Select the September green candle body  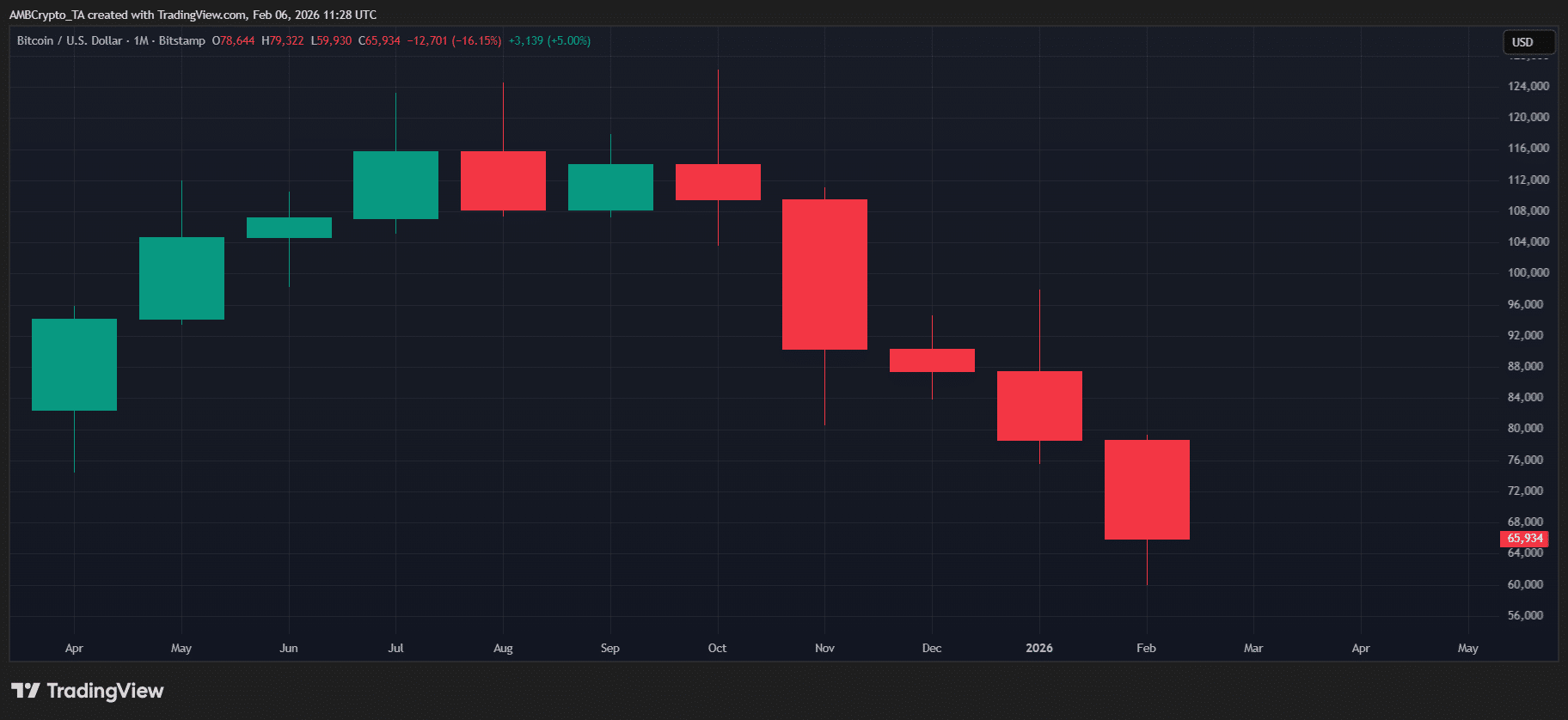[610, 187]
